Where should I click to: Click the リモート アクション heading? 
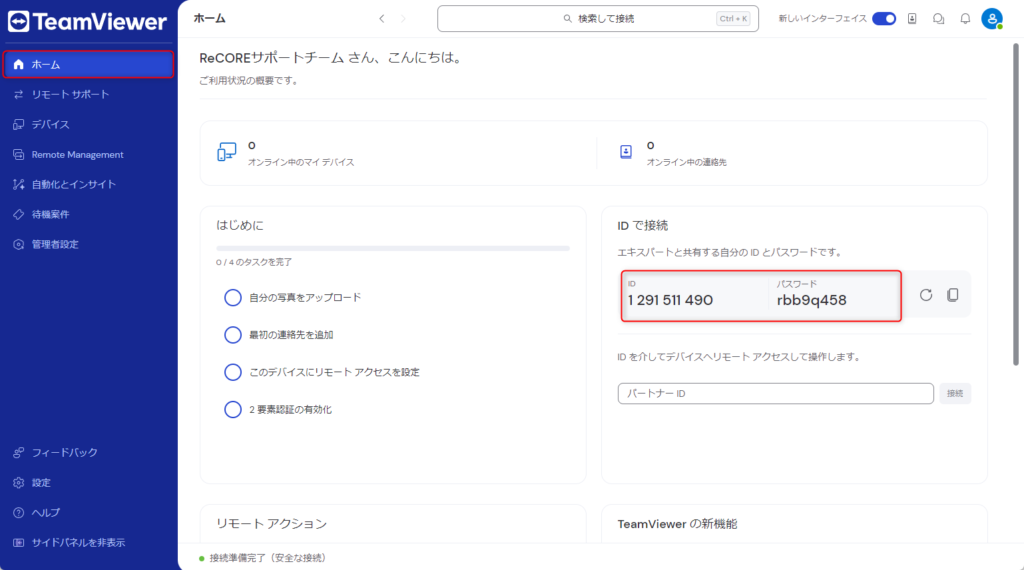point(271,524)
